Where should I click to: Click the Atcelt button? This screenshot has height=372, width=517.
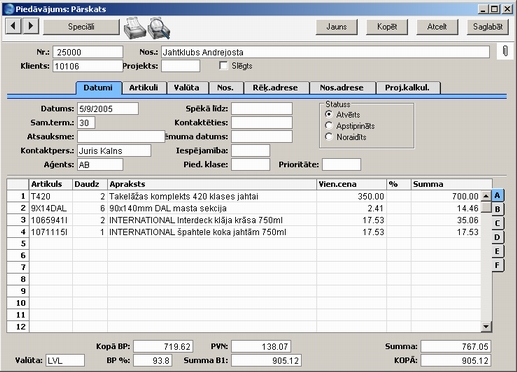click(437, 27)
